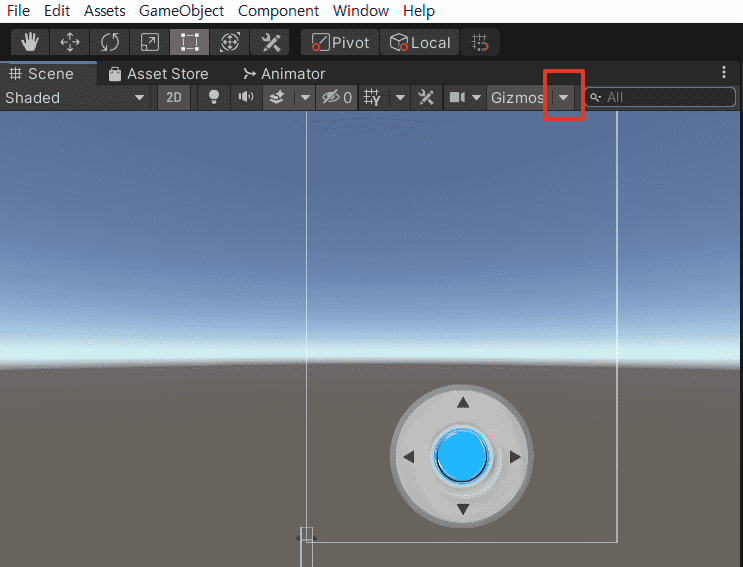
Task: Toggle hidden objects visibility counter
Action: click(336, 98)
